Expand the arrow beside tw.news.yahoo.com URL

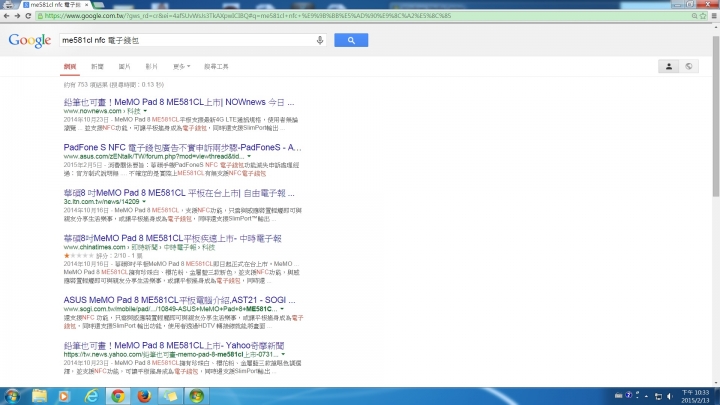283,354
